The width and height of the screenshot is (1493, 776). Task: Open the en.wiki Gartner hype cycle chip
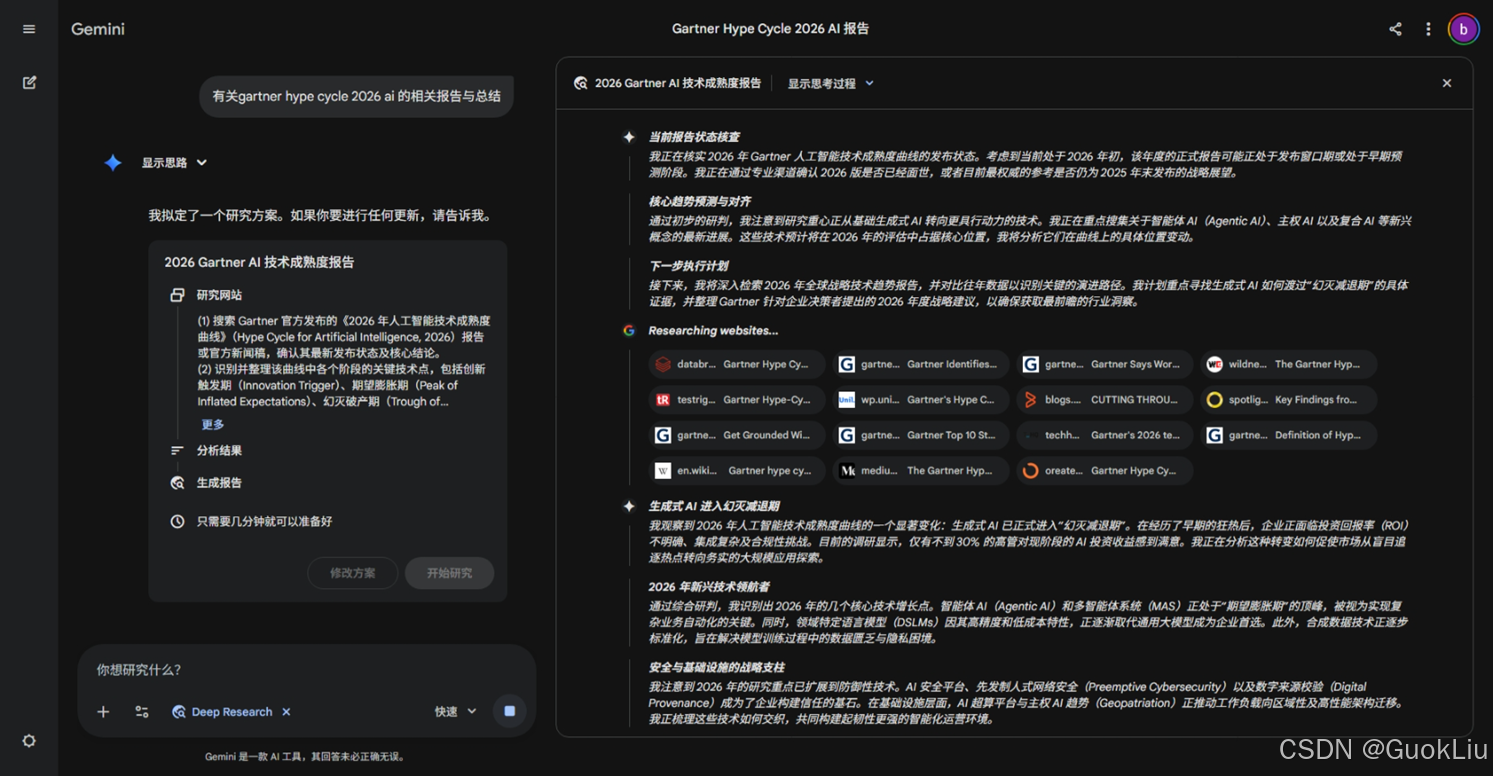click(x=737, y=471)
